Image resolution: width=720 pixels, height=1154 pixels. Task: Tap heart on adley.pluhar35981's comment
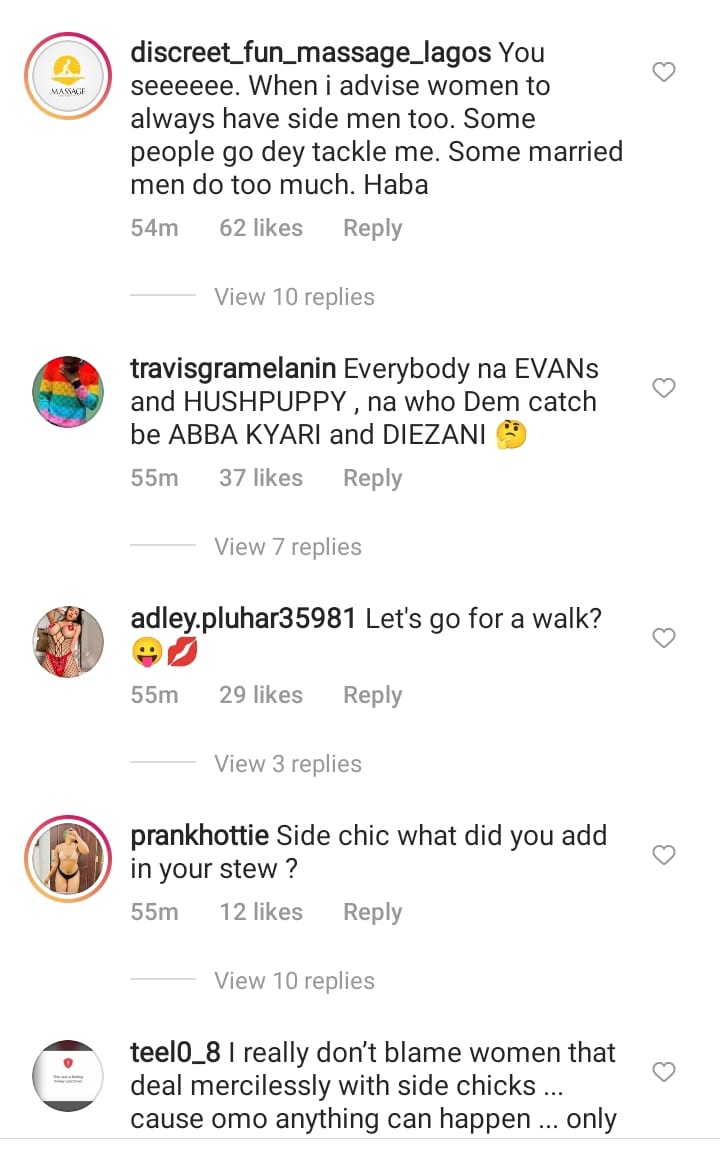click(664, 638)
